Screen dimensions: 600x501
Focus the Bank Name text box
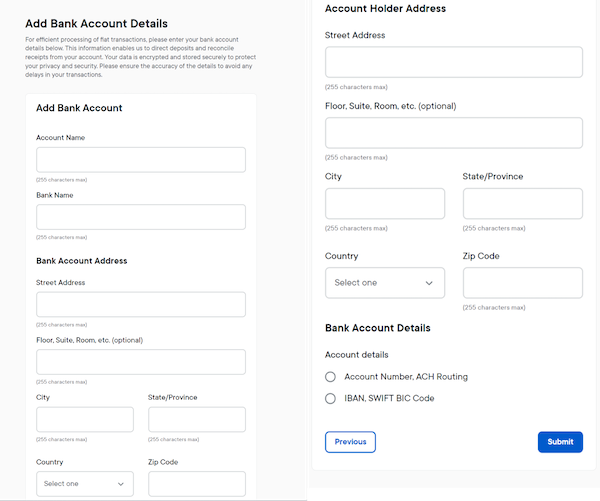click(140, 217)
